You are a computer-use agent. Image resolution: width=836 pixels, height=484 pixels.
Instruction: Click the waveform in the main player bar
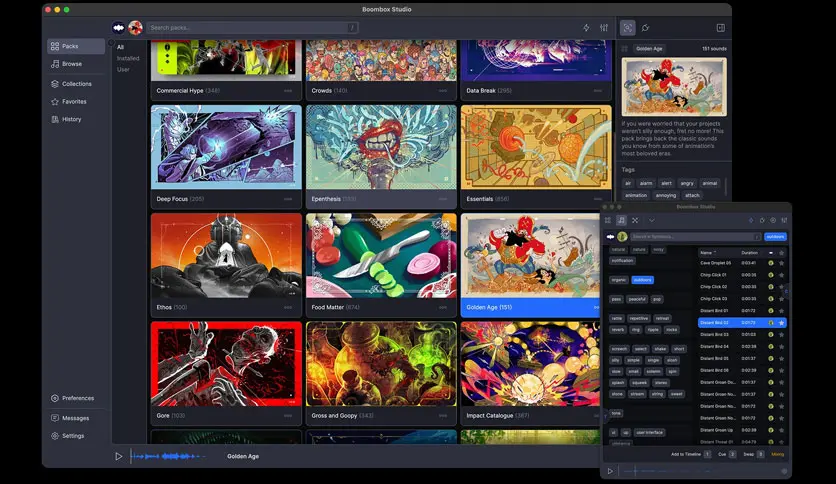[167, 456]
